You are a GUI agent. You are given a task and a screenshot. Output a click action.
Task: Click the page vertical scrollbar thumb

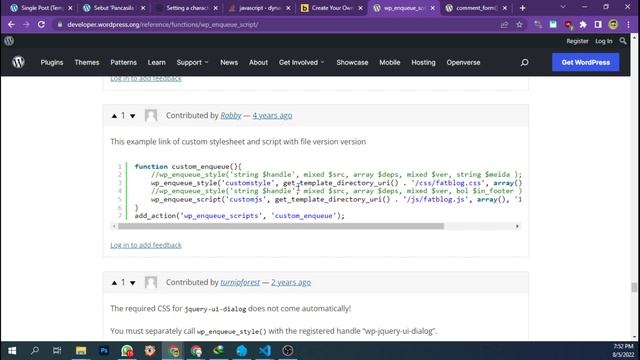[x=634, y=287]
